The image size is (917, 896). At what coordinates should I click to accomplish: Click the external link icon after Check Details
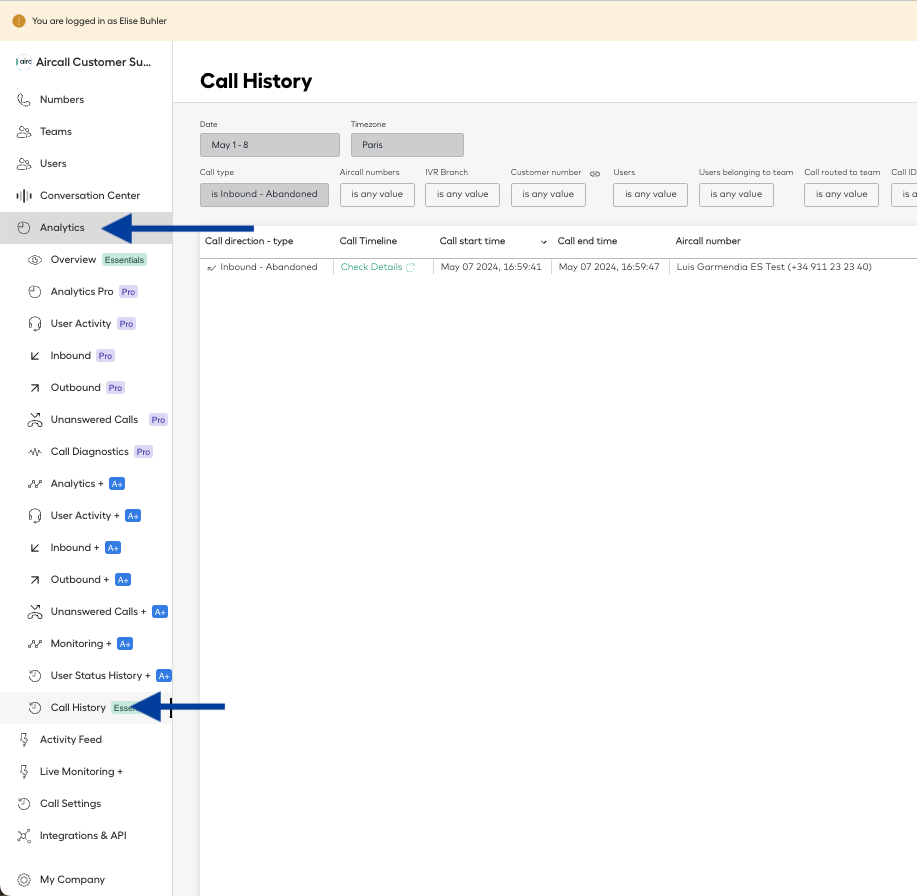pos(411,267)
